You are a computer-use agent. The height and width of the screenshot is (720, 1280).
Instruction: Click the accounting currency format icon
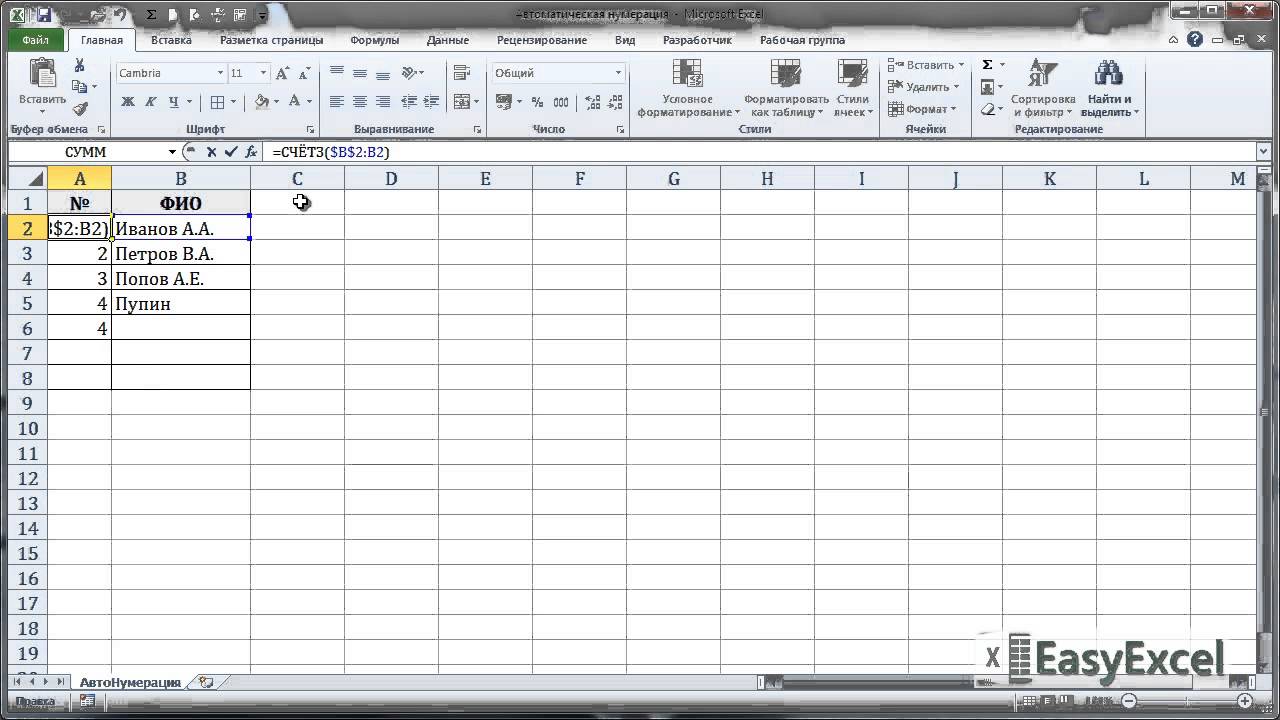coord(502,102)
